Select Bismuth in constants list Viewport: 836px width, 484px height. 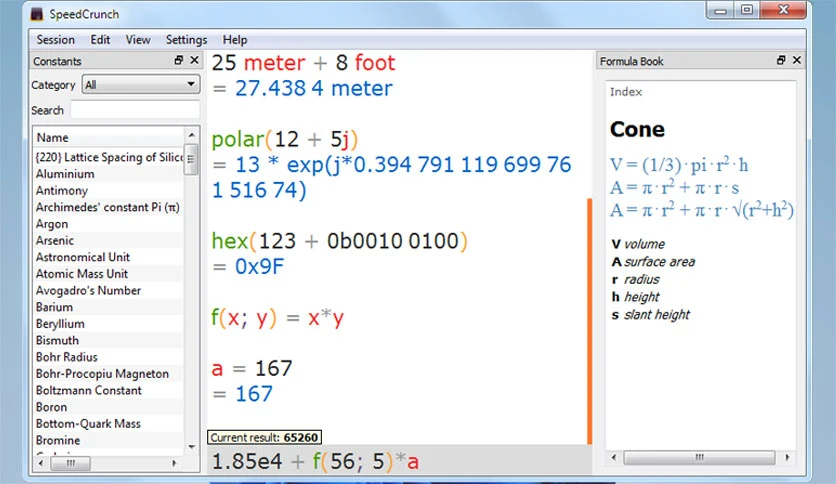click(x=109, y=340)
